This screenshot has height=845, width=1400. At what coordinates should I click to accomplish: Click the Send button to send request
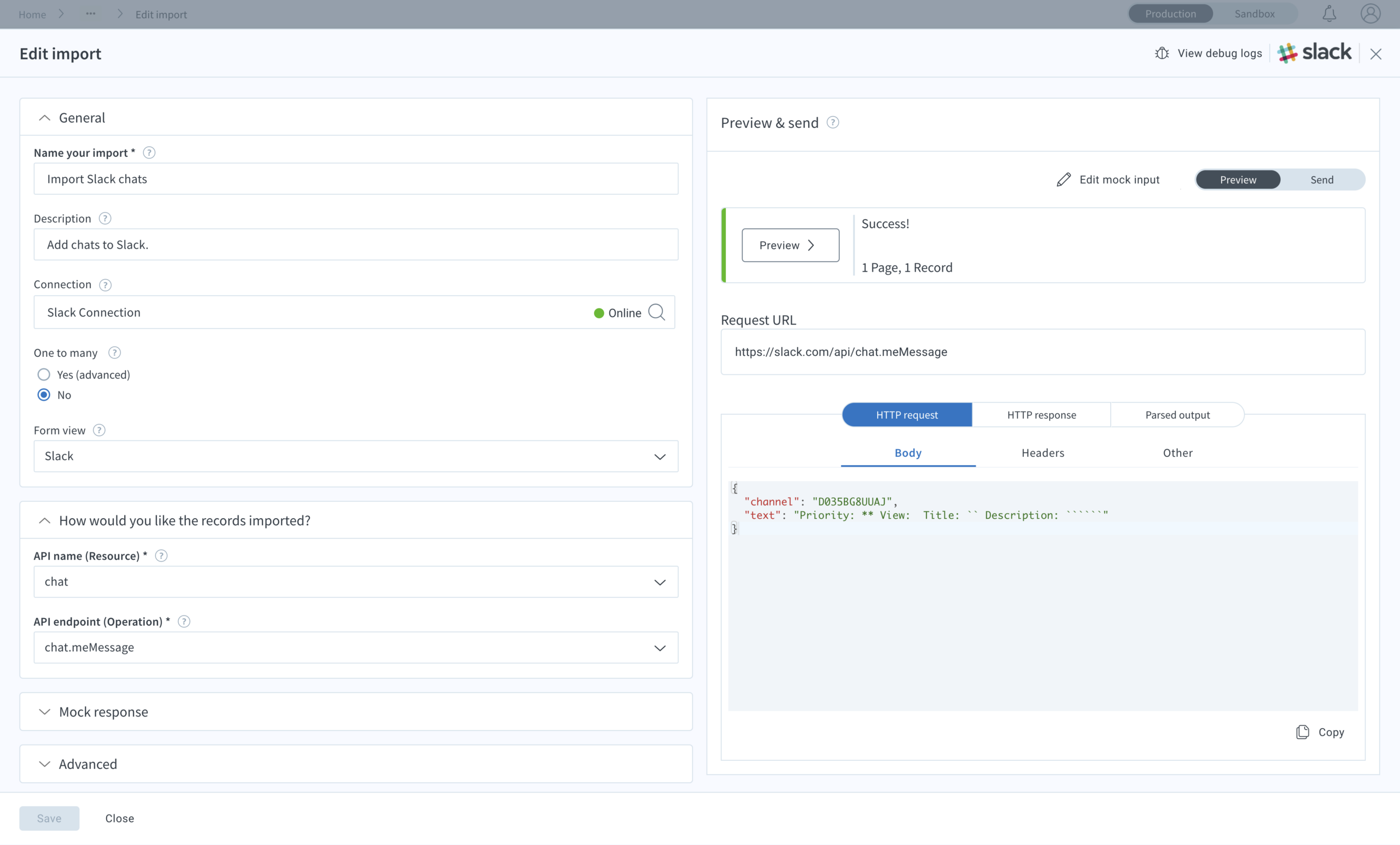click(x=1322, y=179)
